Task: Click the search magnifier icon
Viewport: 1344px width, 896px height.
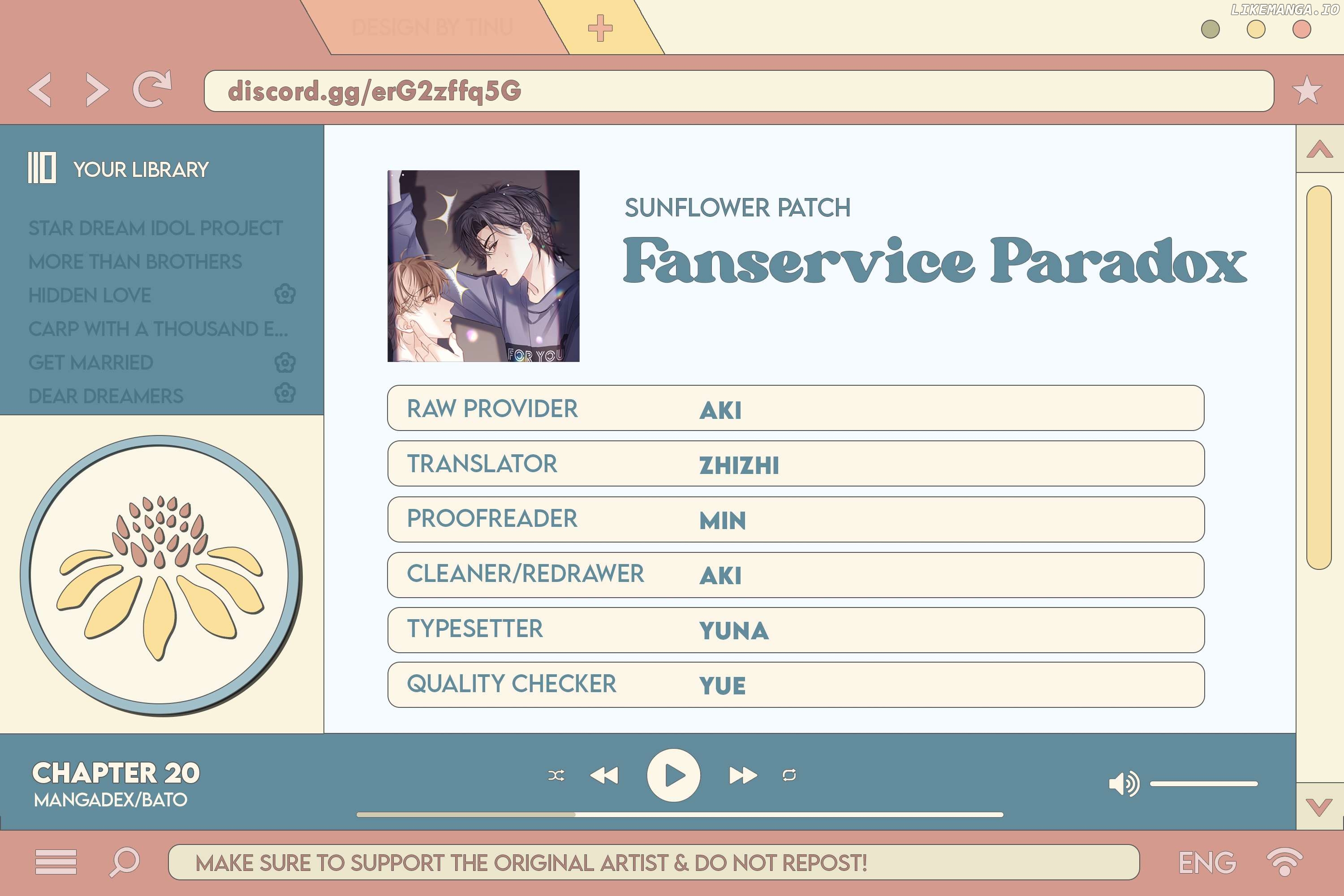Action: [x=125, y=861]
